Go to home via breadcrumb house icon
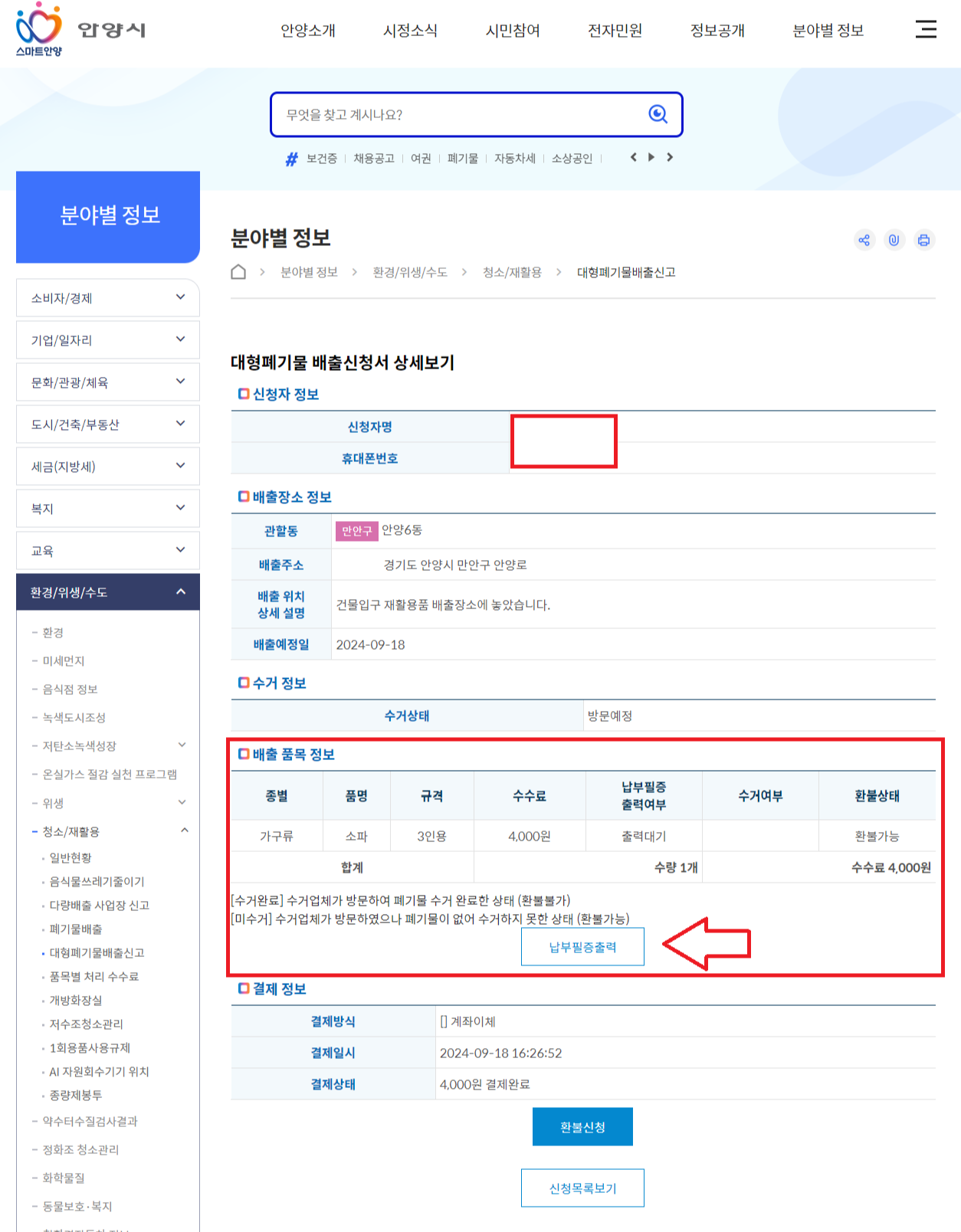This screenshot has height=1232, width=961. [x=238, y=272]
